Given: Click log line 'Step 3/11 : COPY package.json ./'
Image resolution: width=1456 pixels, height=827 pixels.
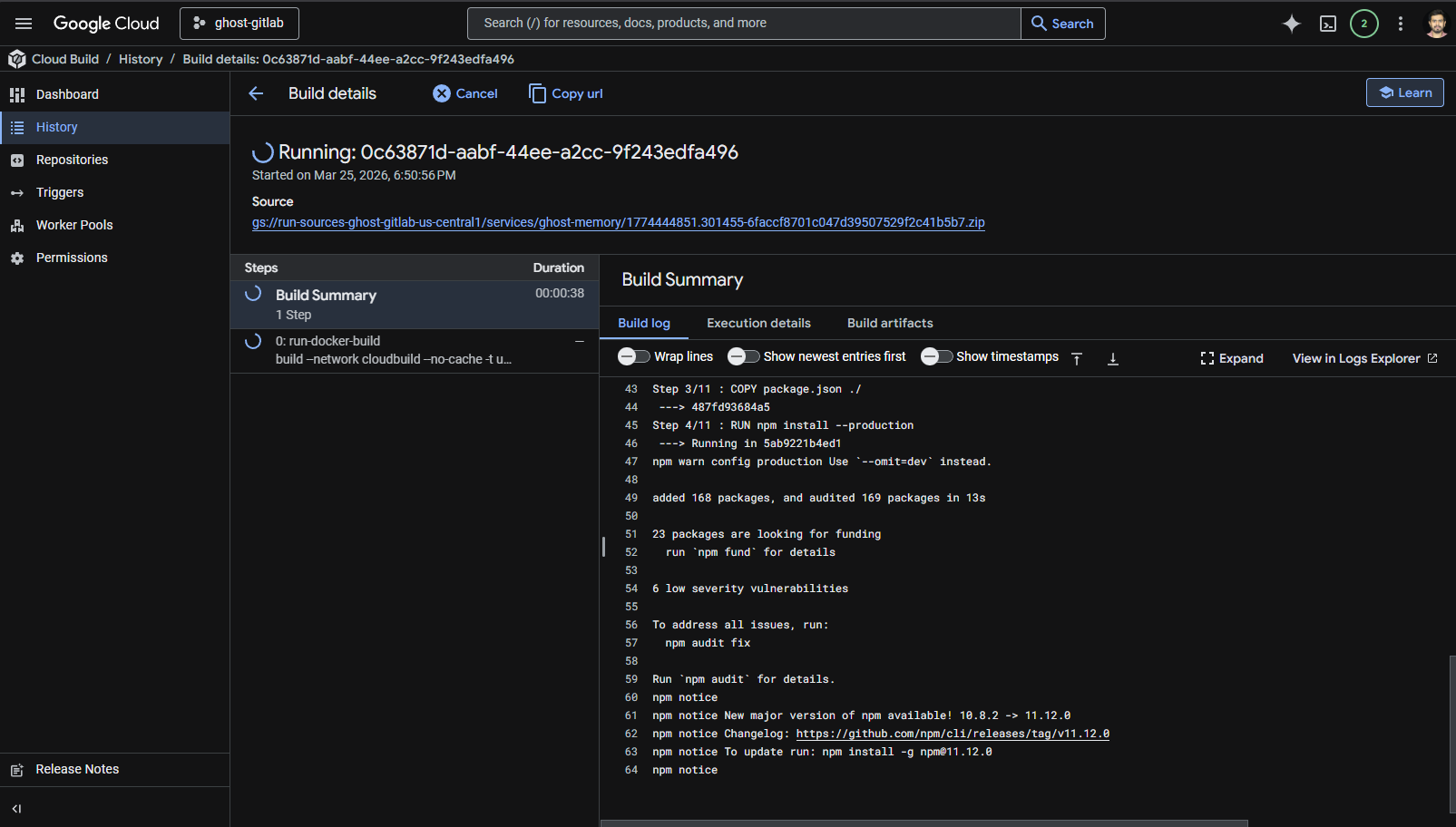Looking at the screenshot, I should [757, 389].
